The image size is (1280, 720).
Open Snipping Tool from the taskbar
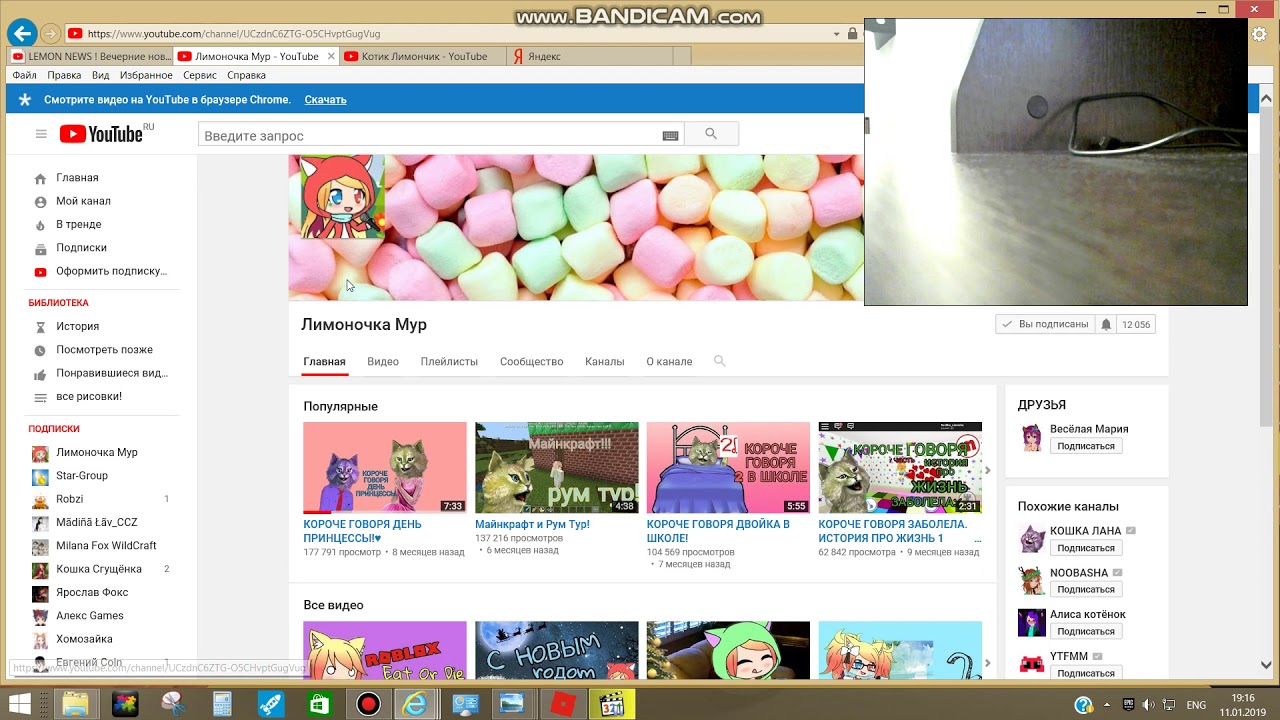coord(173,705)
